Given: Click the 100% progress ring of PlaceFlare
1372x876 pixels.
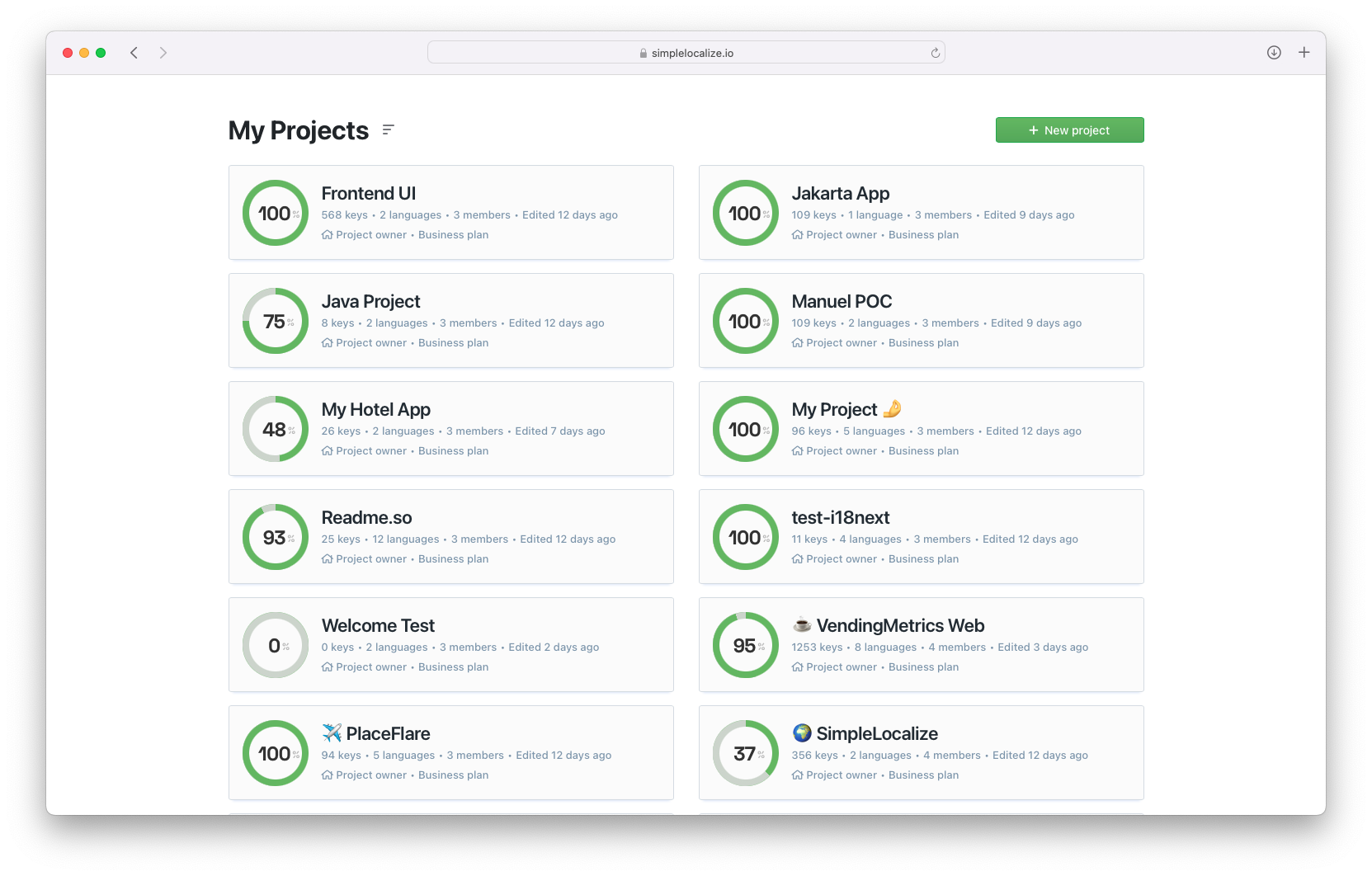Looking at the screenshot, I should coord(276,753).
